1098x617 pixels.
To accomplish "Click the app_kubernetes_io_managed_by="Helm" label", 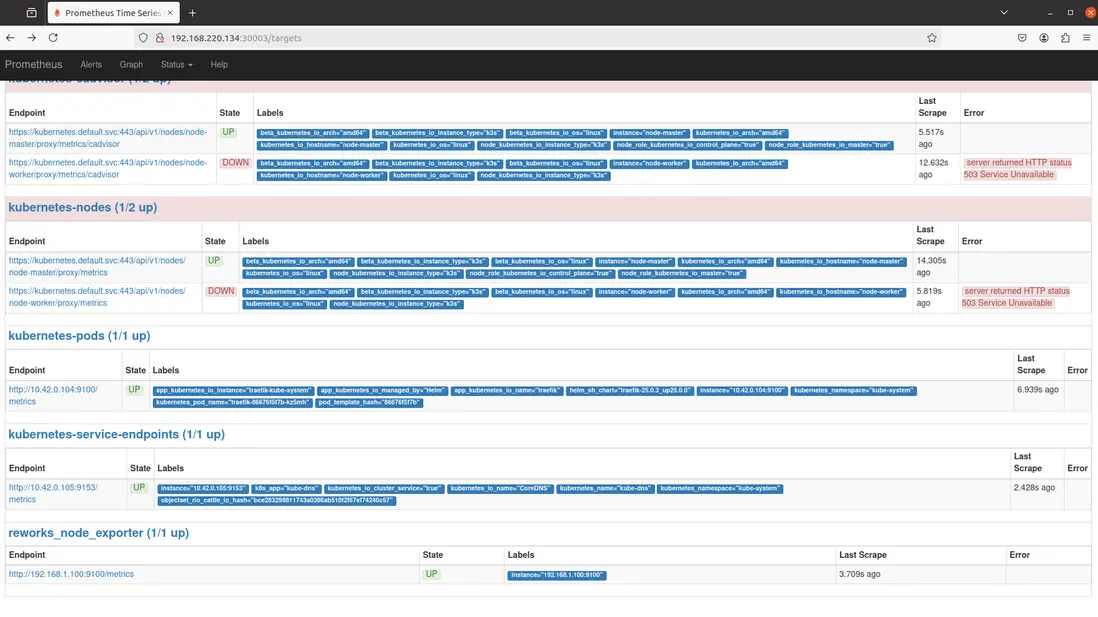I will 382,391.
